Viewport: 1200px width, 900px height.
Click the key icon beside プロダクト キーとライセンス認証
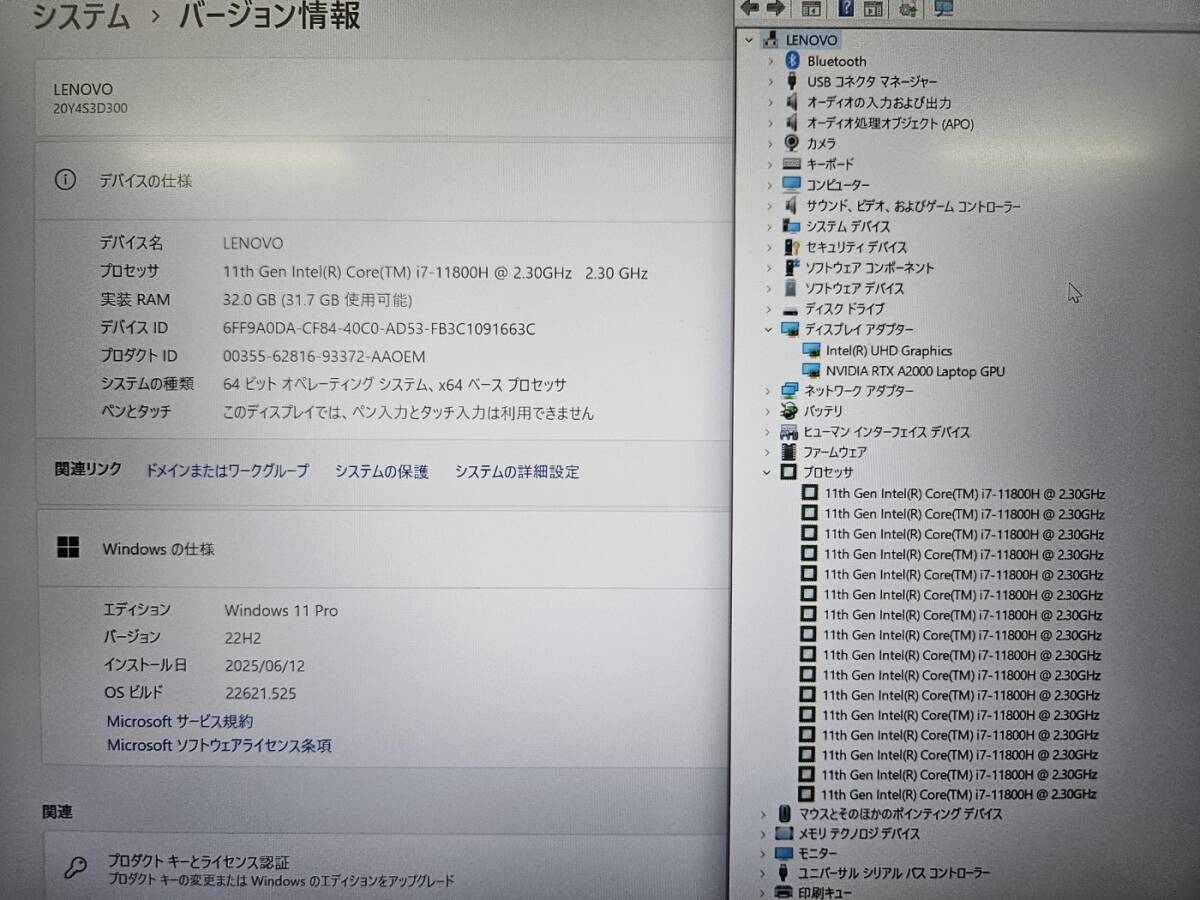[75, 868]
